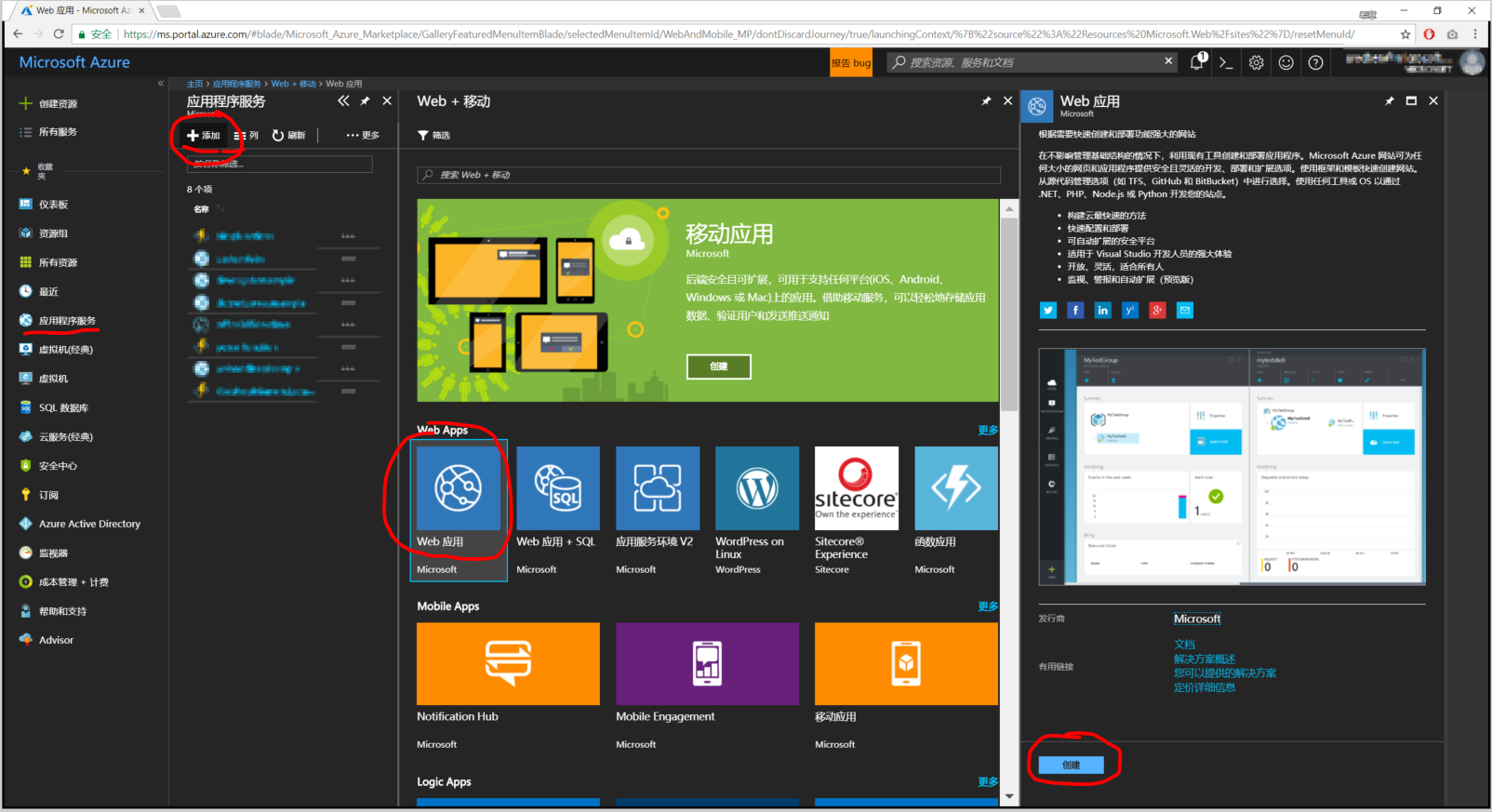Screen dimensions: 1492x812
Task: Click 筛选 in the Web + 移动 blade
Action: [433, 135]
